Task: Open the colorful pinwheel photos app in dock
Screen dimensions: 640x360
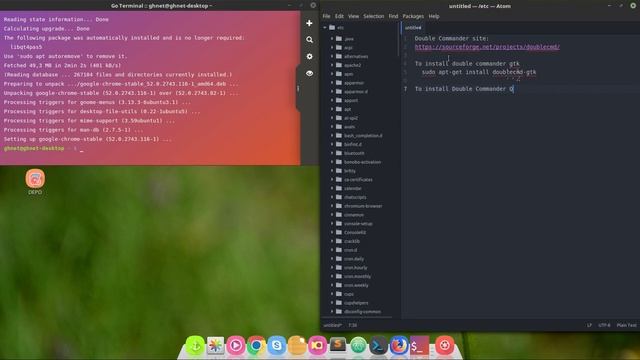Action: 216,345
